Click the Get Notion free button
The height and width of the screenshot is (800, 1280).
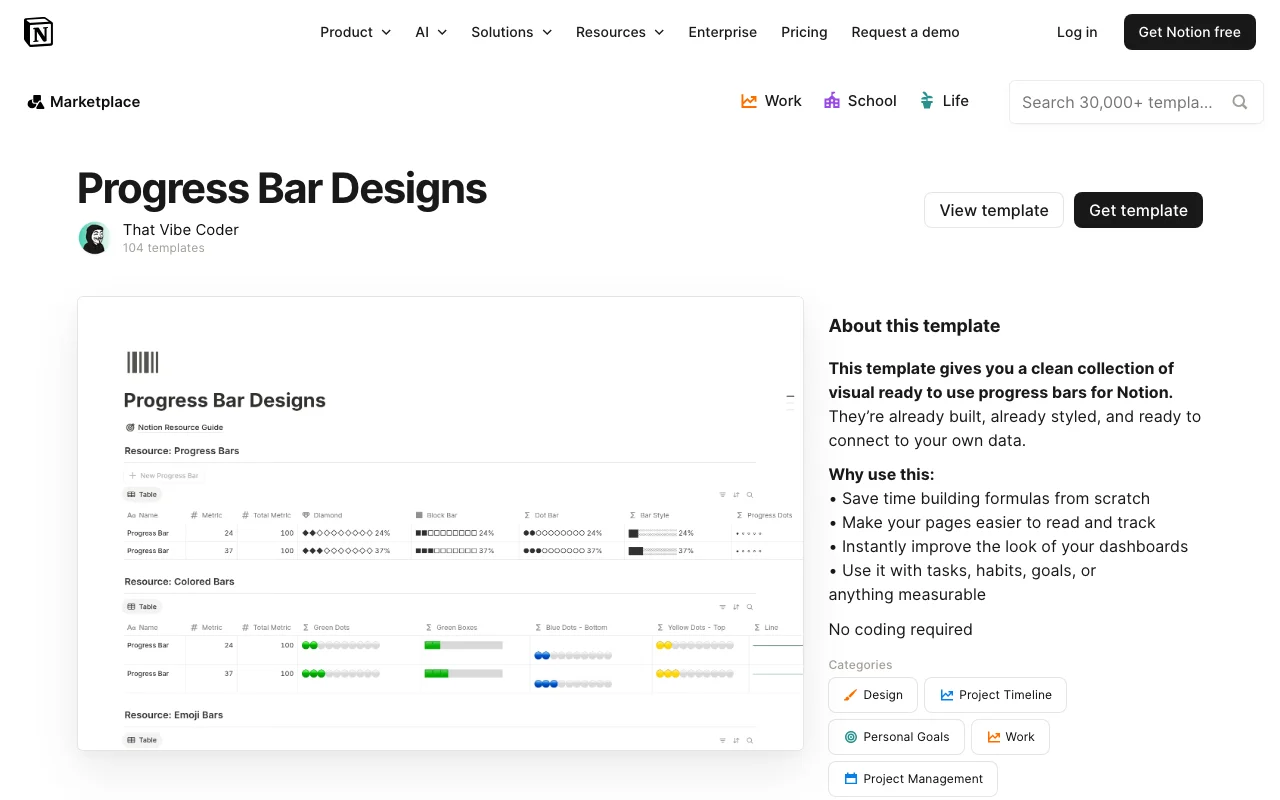tap(1190, 32)
